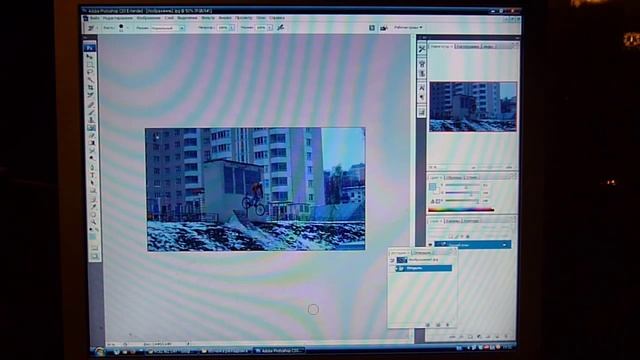Pick a color from the spectrum ramp
640x360 pixels.
pos(461,210)
